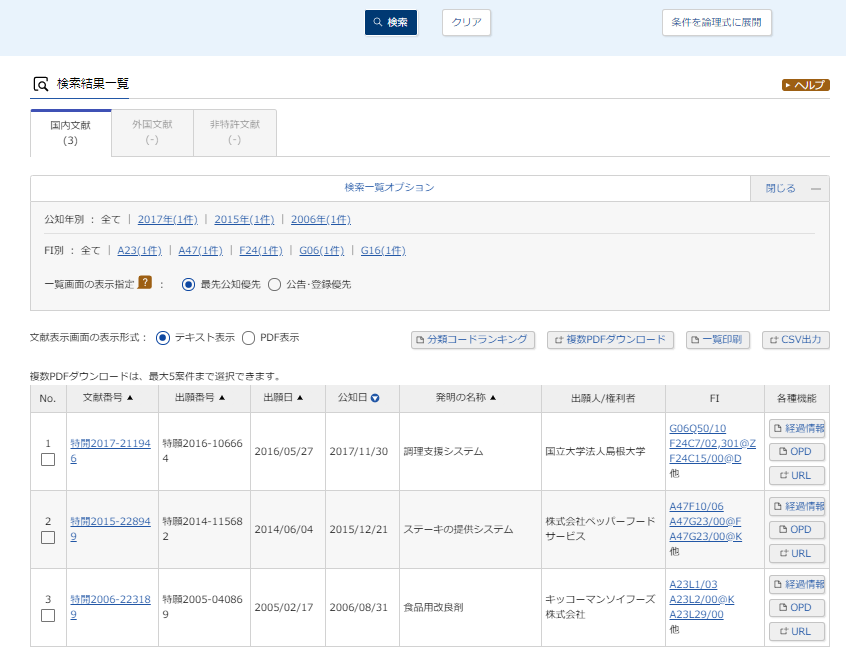Image resolution: width=846 pixels, height=660 pixels.
Task: Click the question mark help icon
Action: (145, 282)
